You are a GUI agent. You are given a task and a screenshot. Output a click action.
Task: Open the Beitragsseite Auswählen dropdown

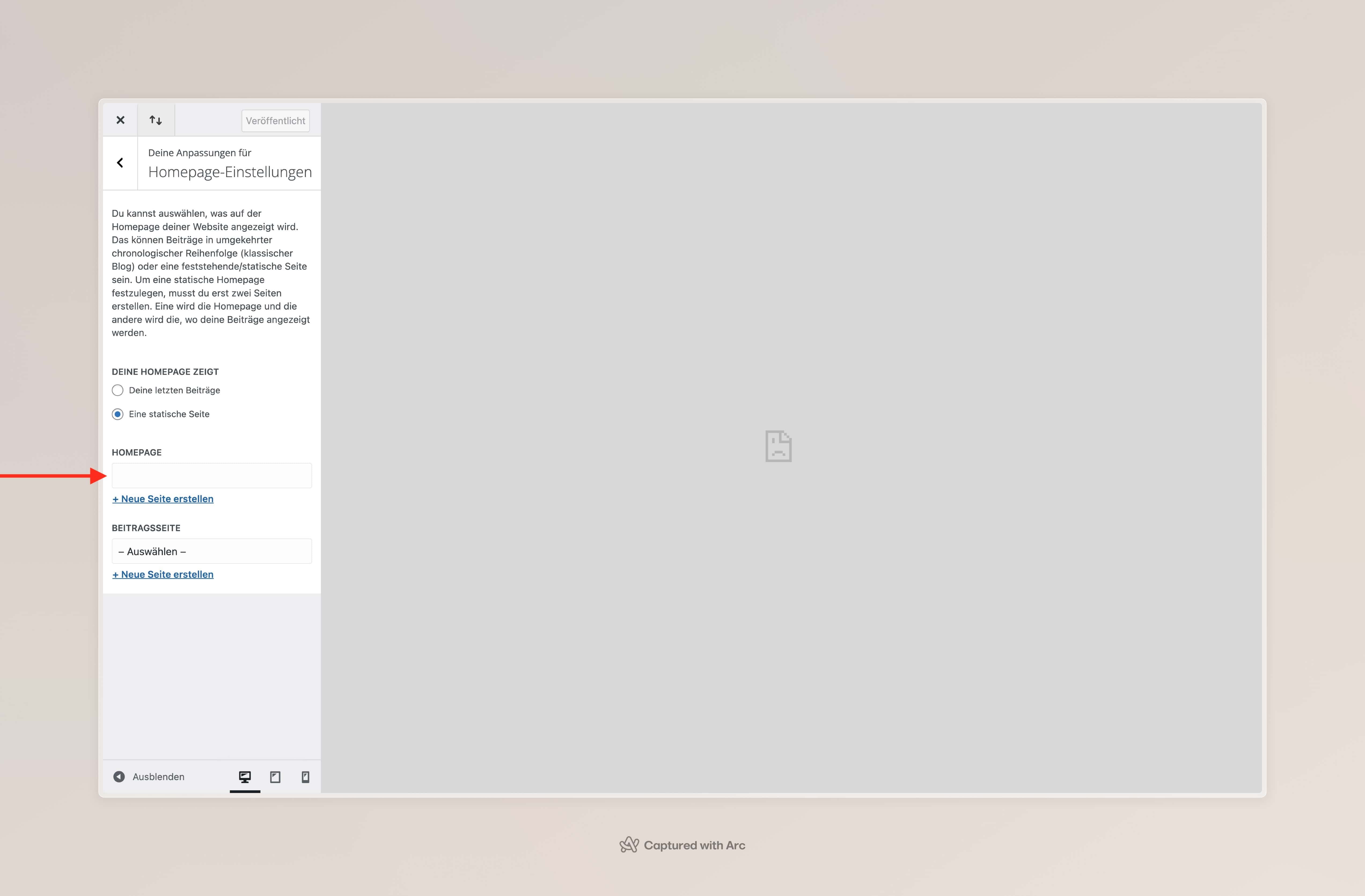pos(212,551)
